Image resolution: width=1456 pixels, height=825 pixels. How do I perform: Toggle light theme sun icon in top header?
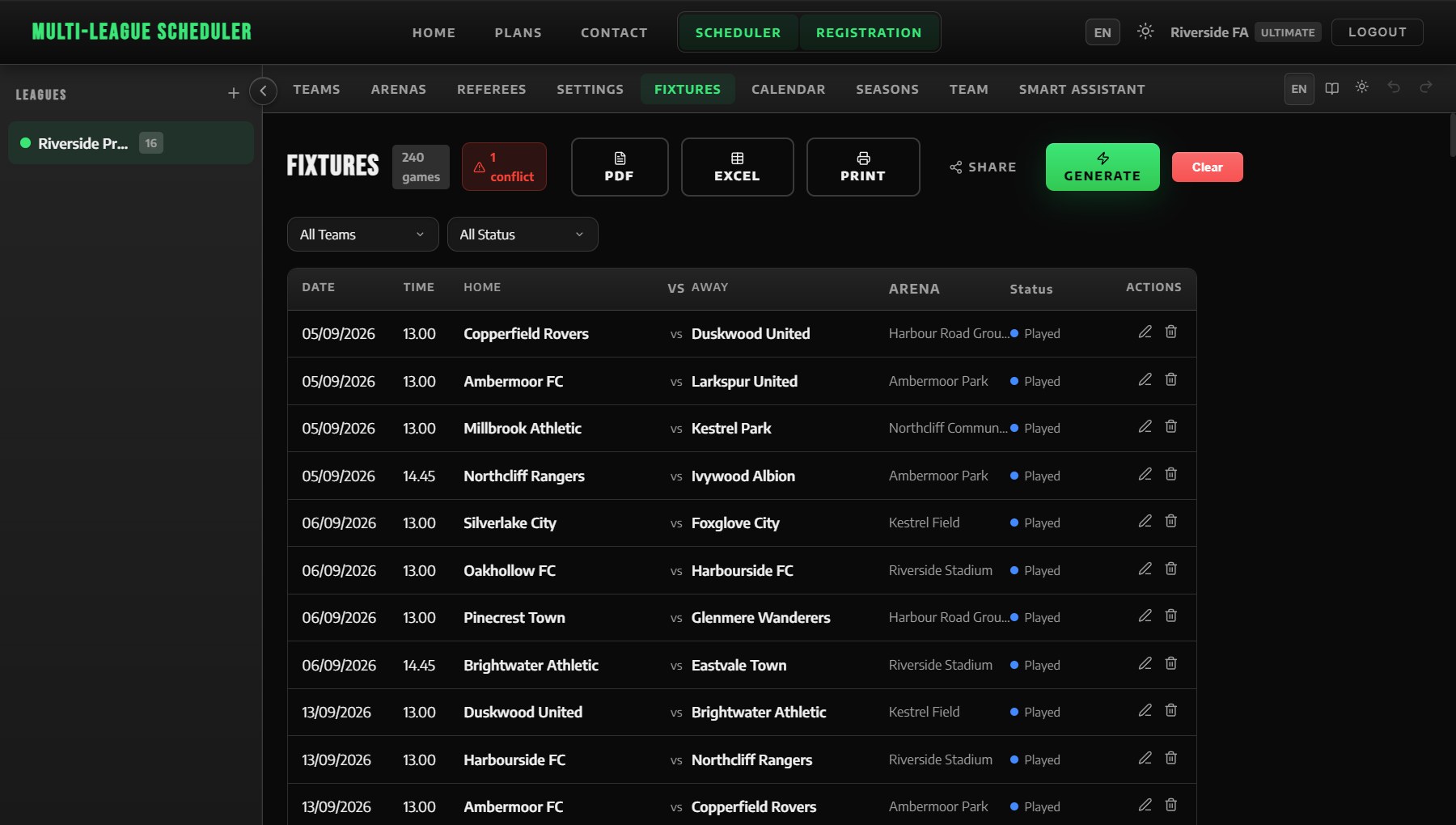pos(1145,32)
